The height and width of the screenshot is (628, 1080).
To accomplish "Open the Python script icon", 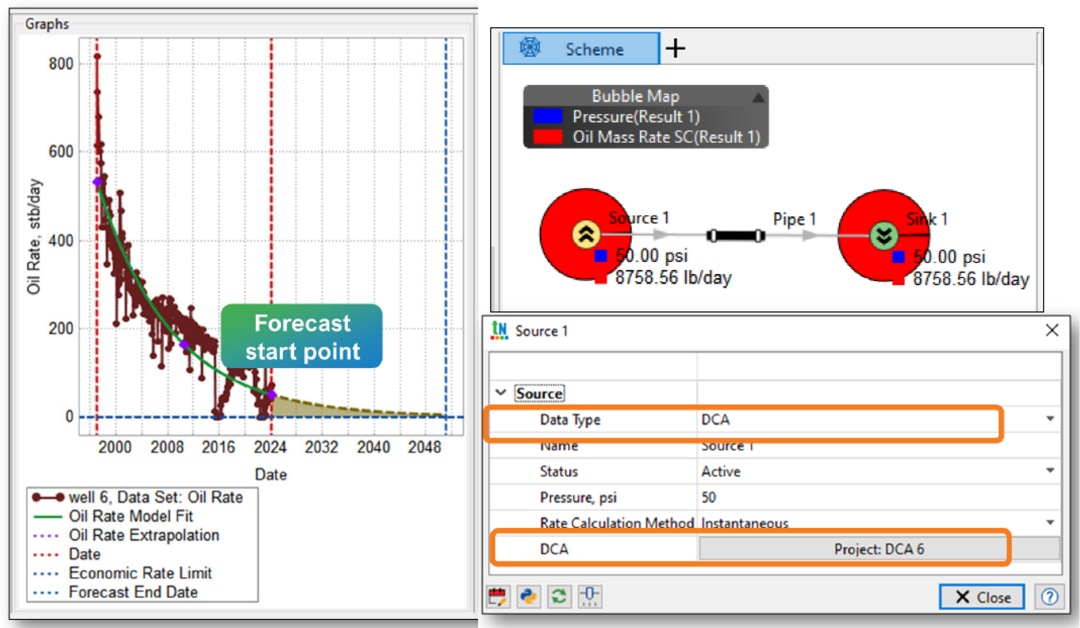I will [529, 597].
